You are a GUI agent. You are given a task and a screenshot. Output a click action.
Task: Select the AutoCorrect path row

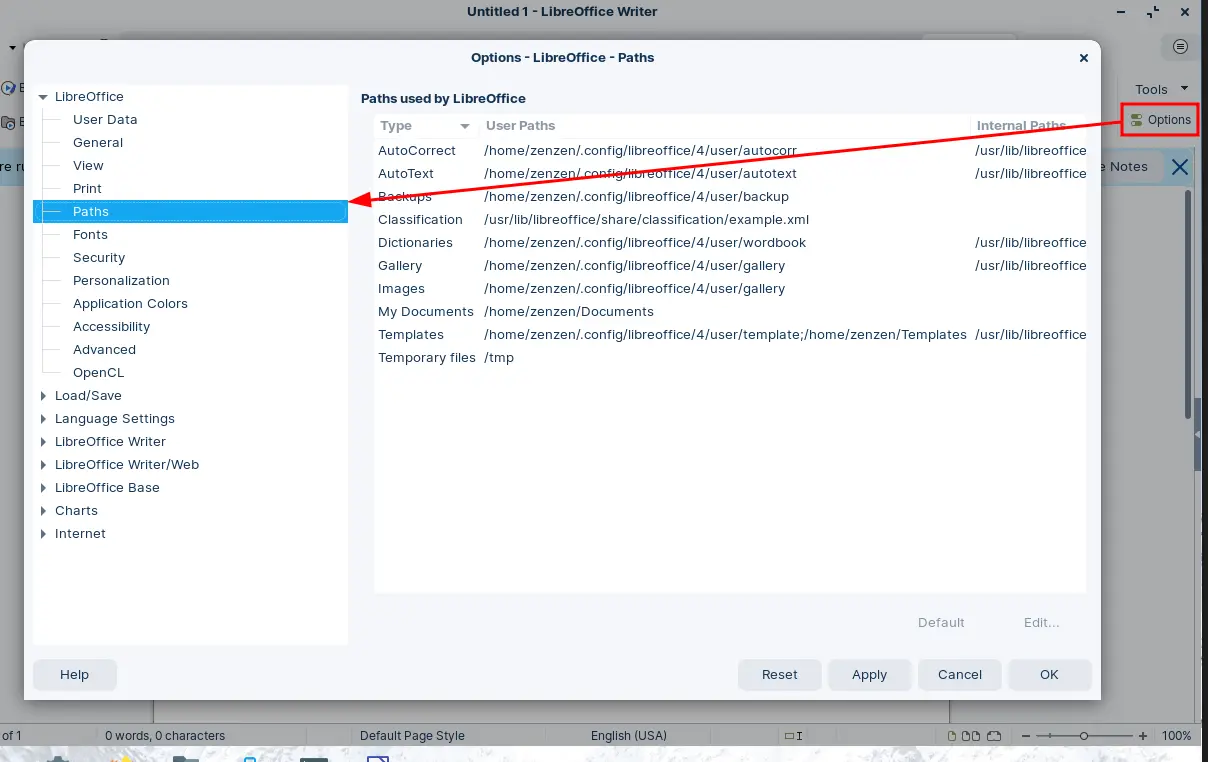click(730, 151)
